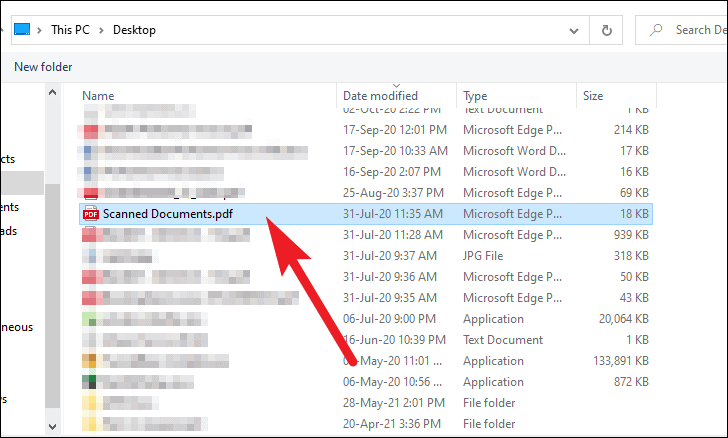This screenshot has width=728, height=438.
Task: Click the PDF icon of the 939 KB file
Action: point(91,235)
